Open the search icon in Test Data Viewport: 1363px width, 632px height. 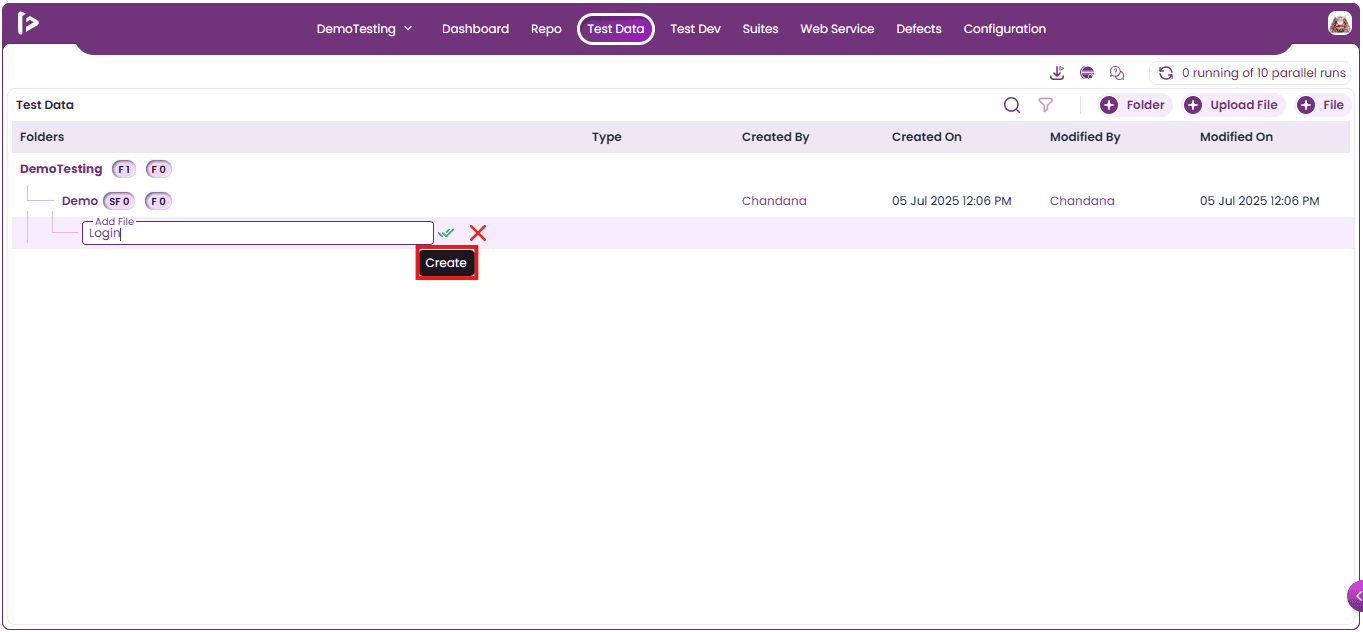(1012, 105)
